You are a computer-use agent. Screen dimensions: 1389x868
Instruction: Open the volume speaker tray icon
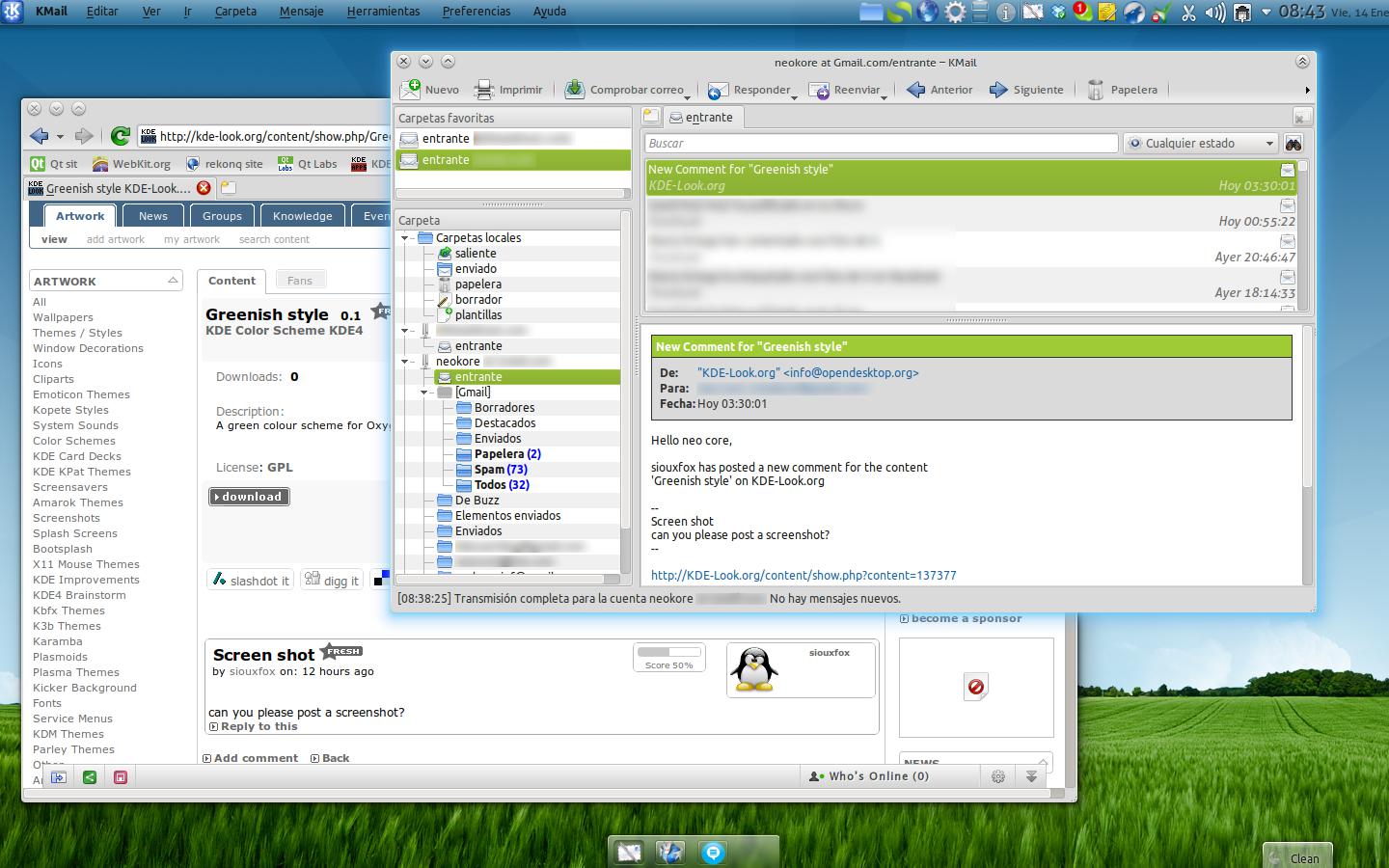pos(1215,13)
